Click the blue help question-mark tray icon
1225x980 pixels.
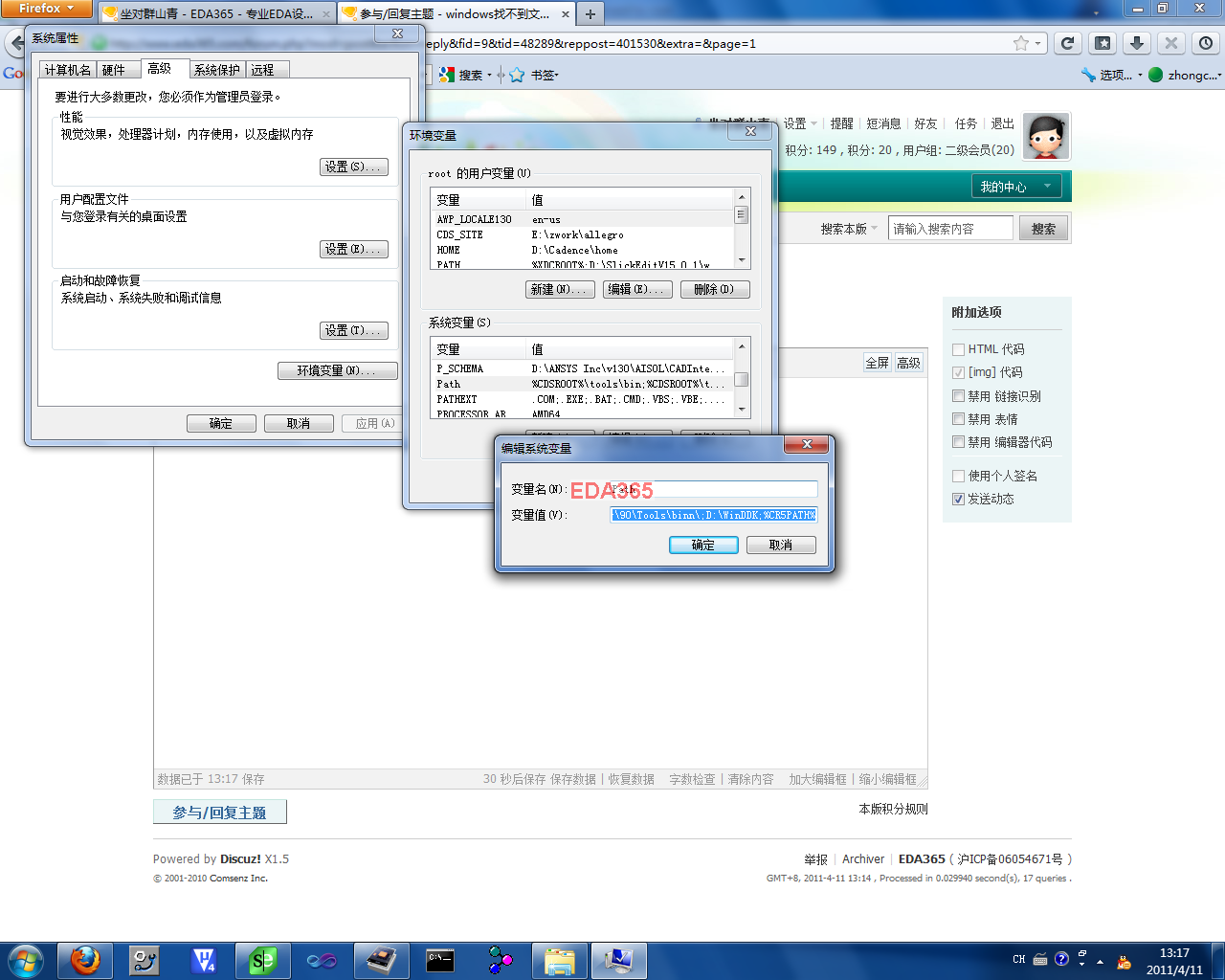pos(1061,959)
